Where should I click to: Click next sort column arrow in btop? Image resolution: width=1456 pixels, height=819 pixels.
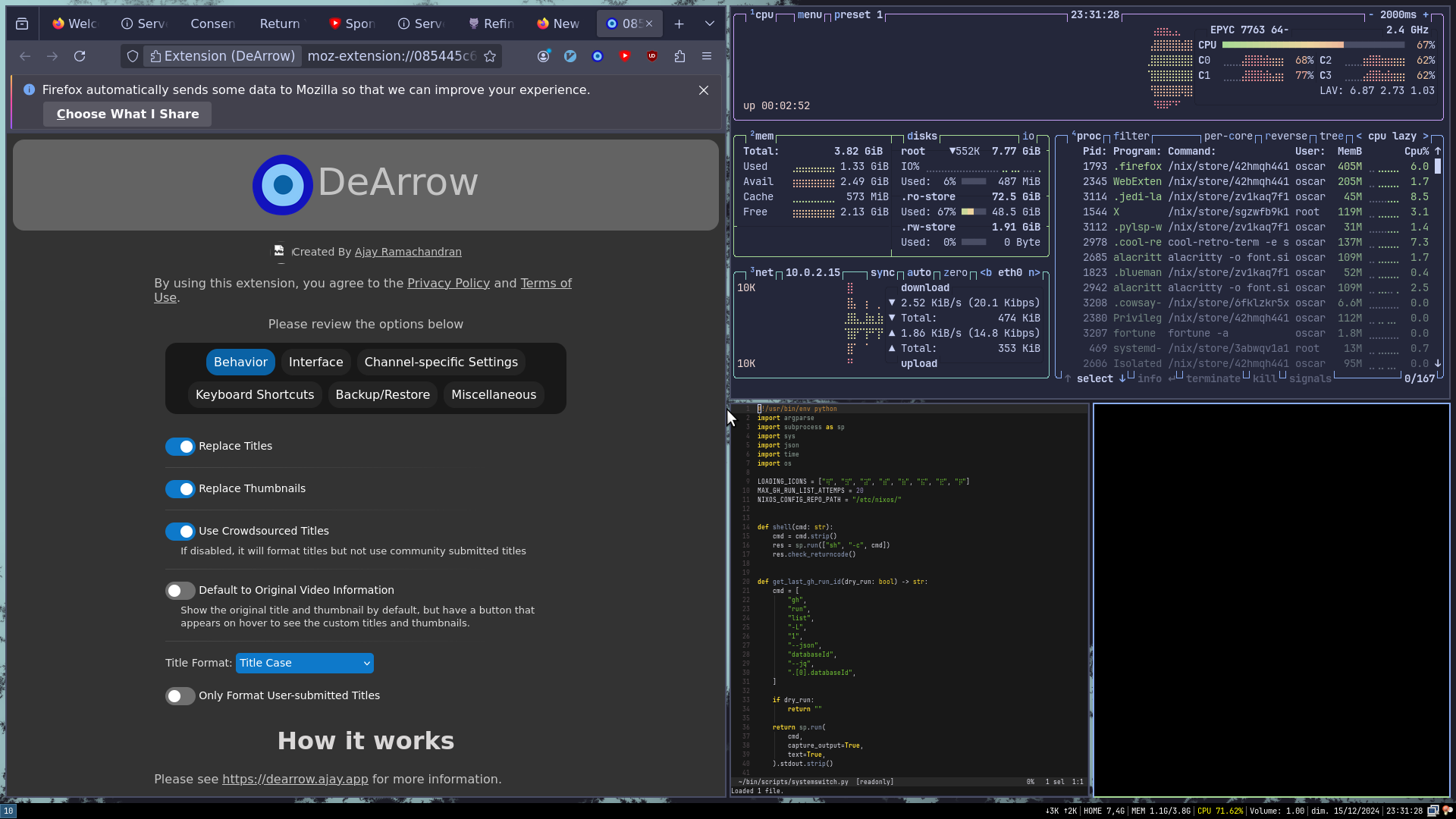(x=1426, y=136)
